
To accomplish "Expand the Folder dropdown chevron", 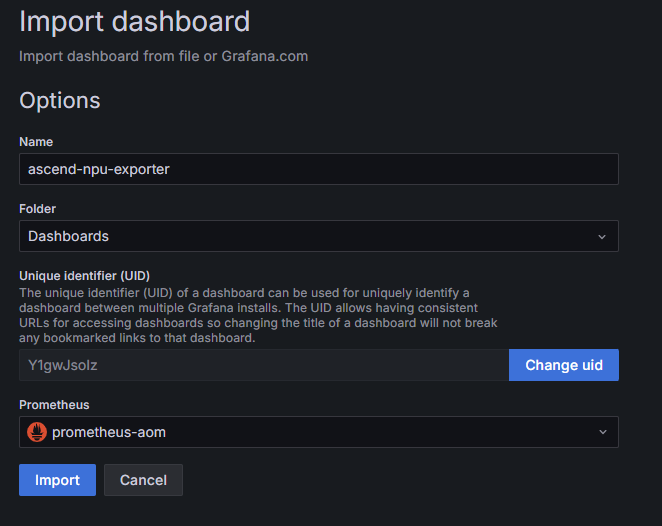I will tap(602, 237).
